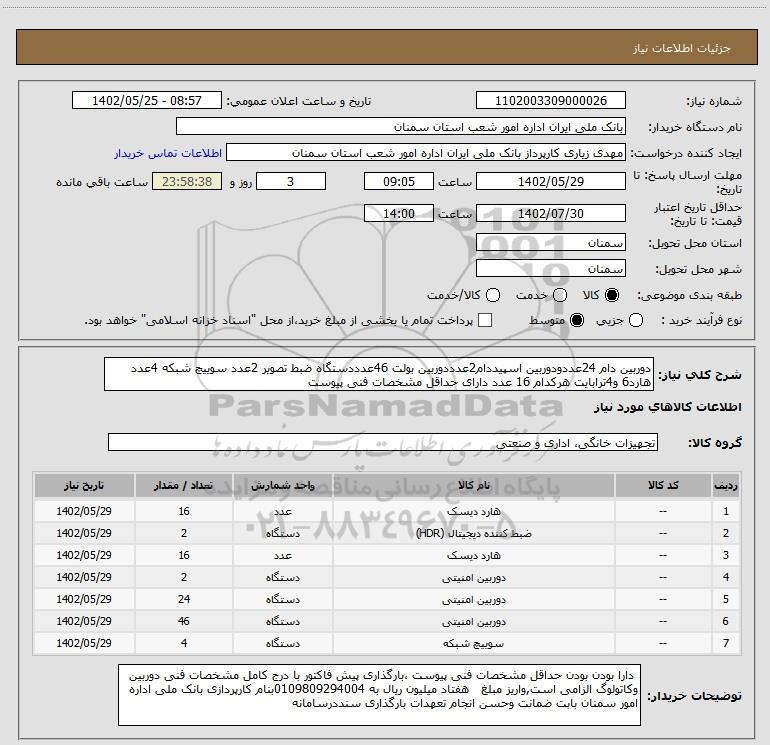Click row 1 need date 1402/05/29
The image size is (770, 745).
coord(84,511)
